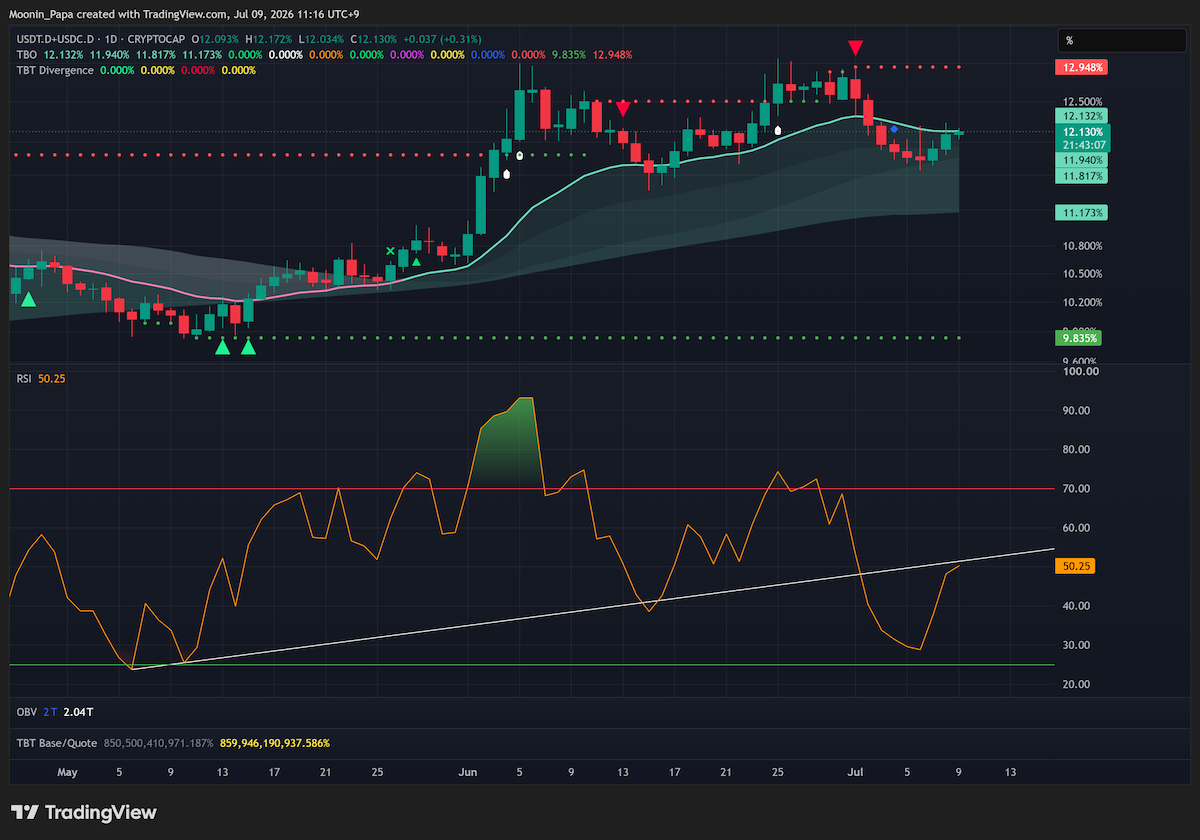Click the red down-triangle marker above the July 1 candle
Screen dimensions: 1200x840
pyautogui.click(x=855, y=47)
